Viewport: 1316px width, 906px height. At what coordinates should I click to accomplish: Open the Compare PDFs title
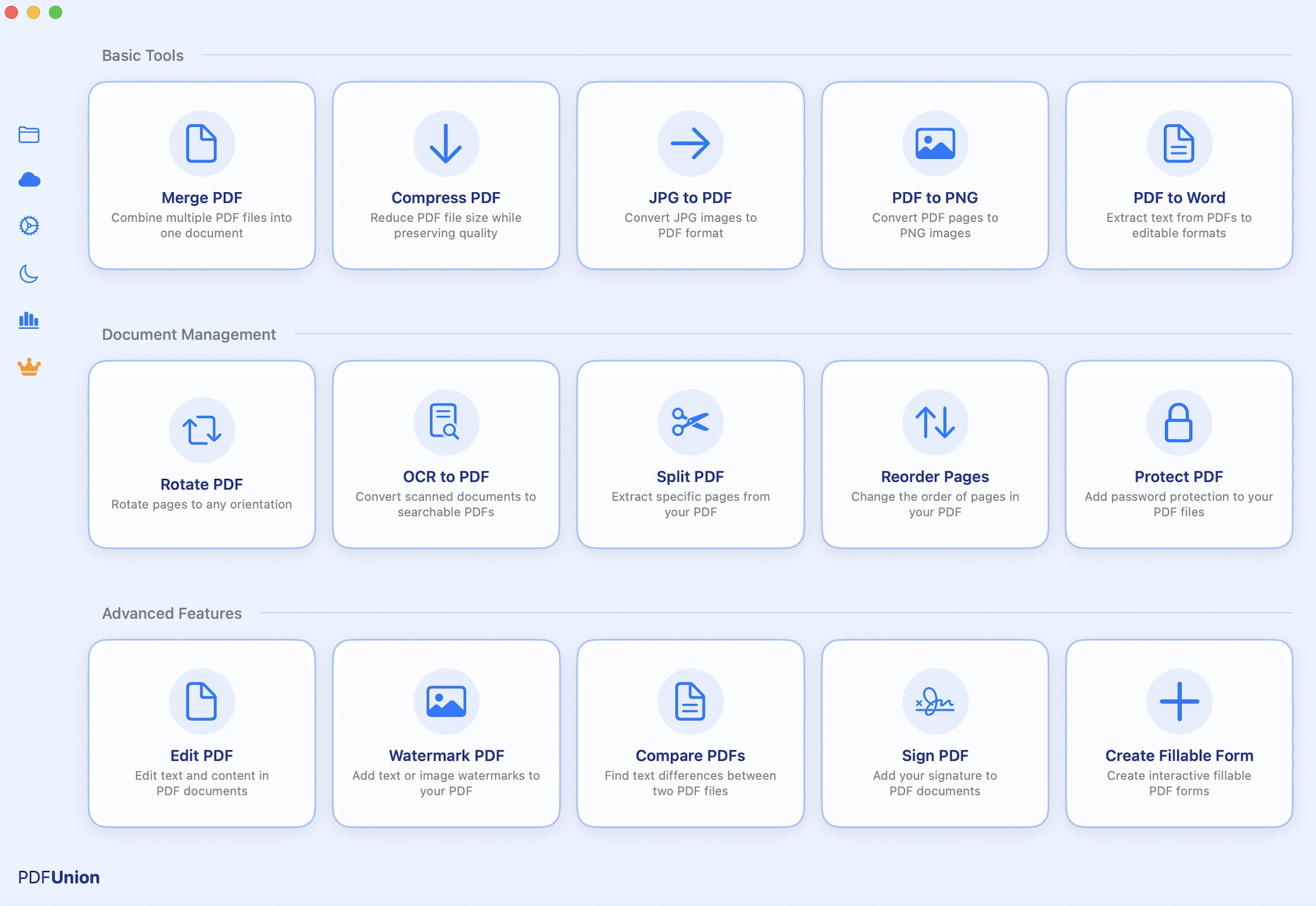pyautogui.click(x=691, y=755)
